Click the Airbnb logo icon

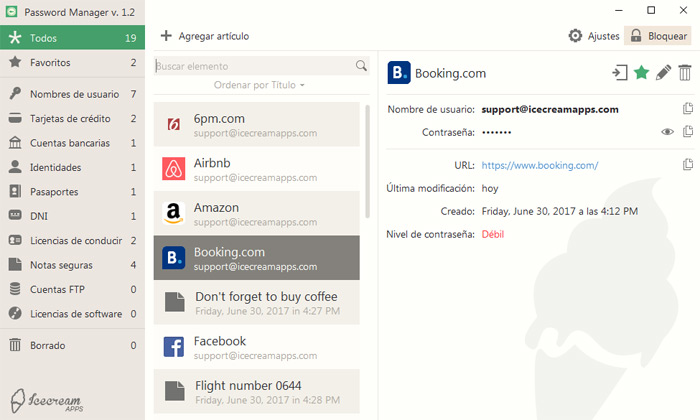pyautogui.click(x=174, y=169)
